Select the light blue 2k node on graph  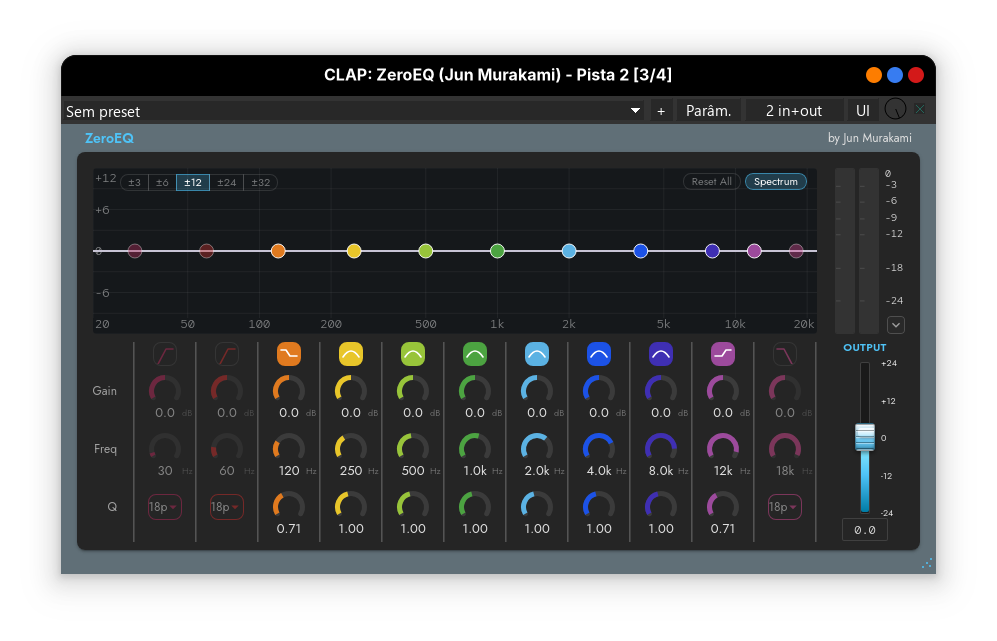(x=569, y=251)
